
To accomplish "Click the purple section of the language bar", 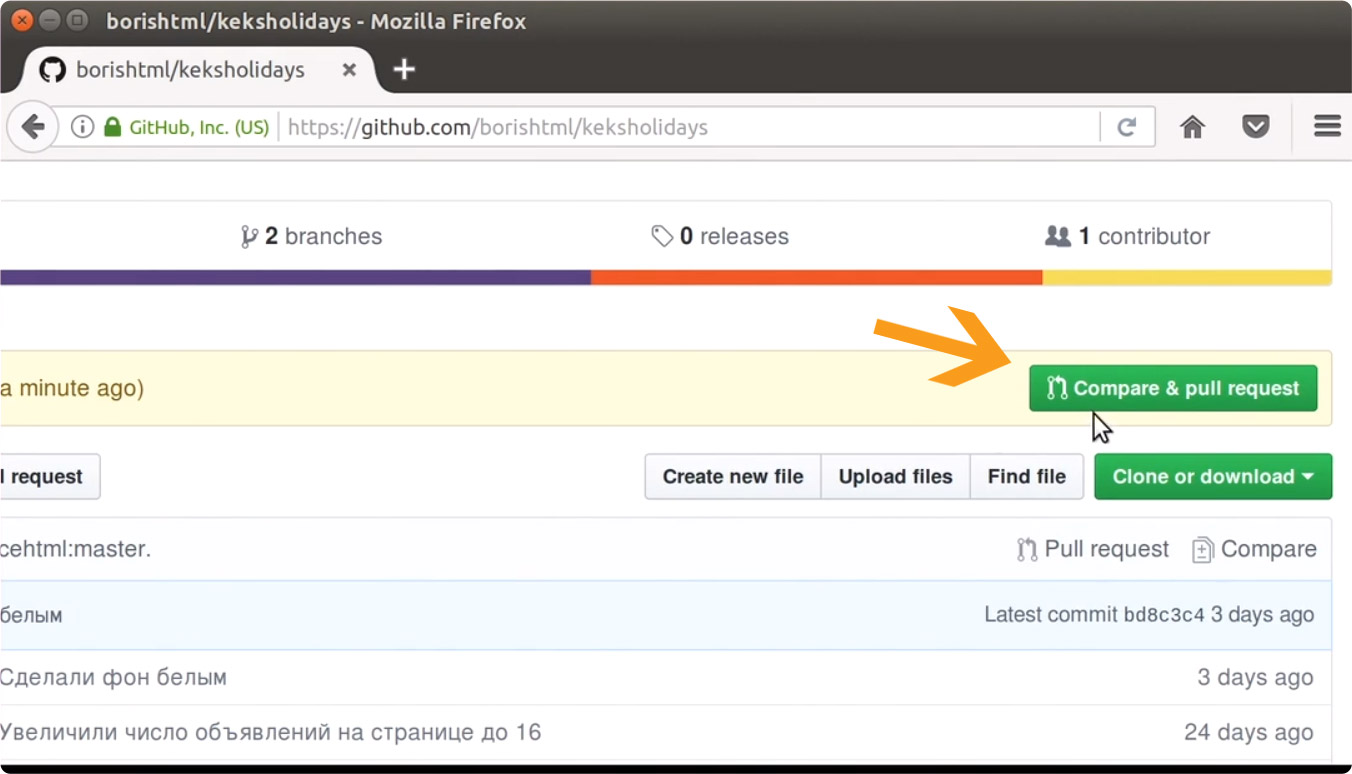I will point(295,277).
